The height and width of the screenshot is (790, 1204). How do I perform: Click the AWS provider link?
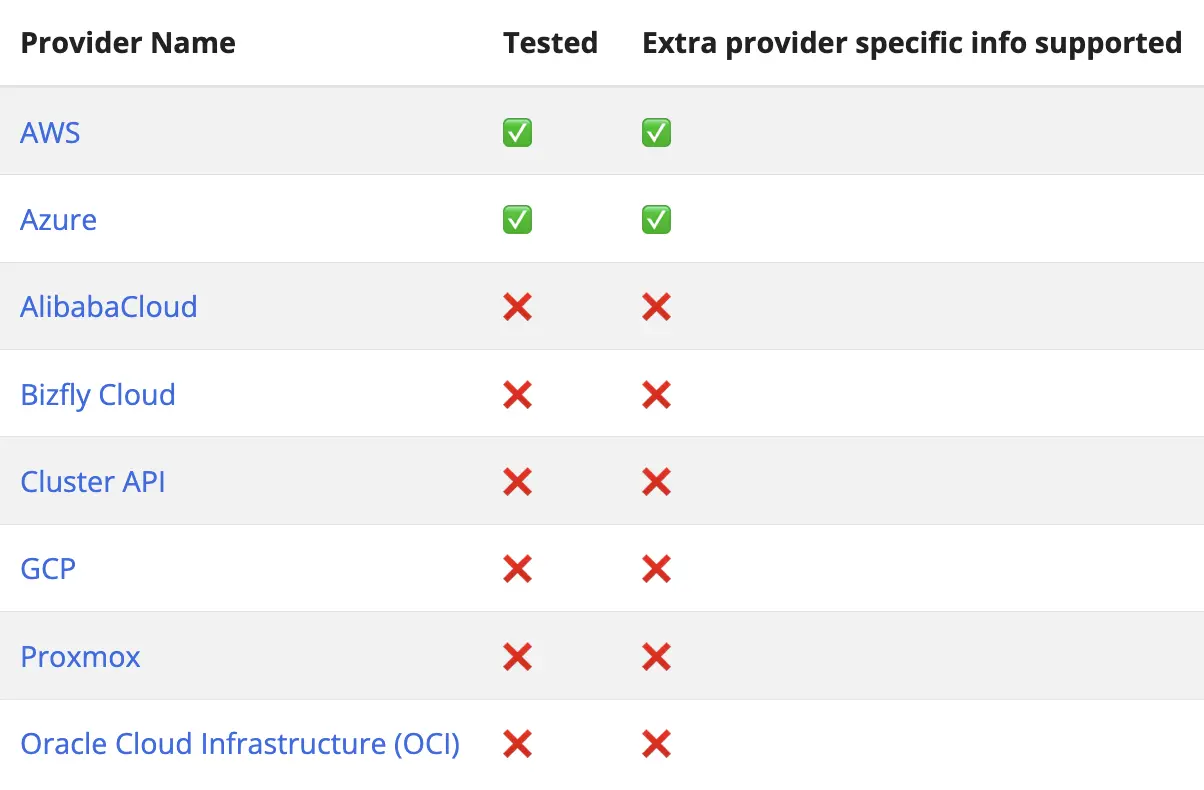point(50,132)
